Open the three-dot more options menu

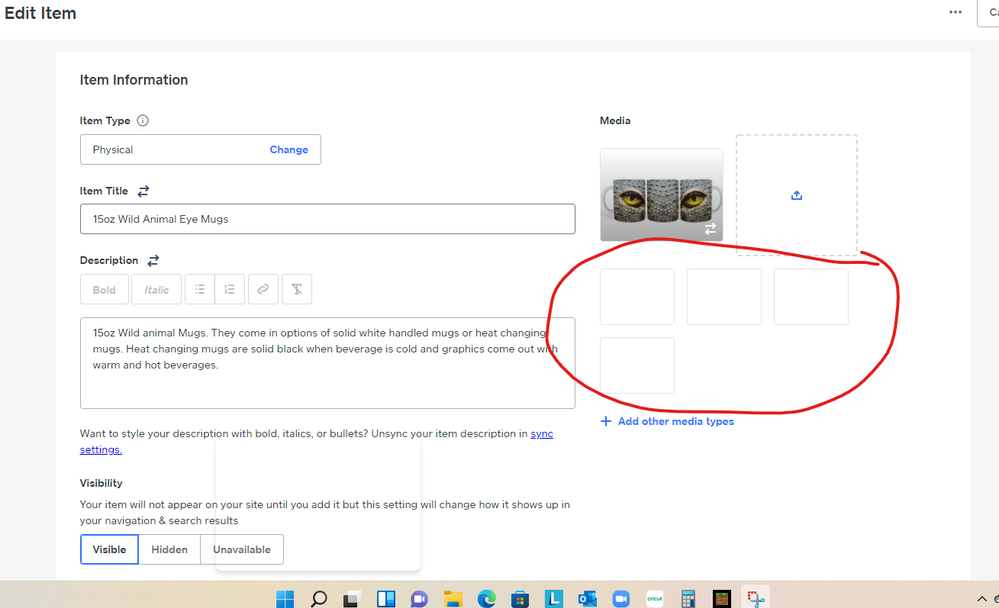[955, 12]
